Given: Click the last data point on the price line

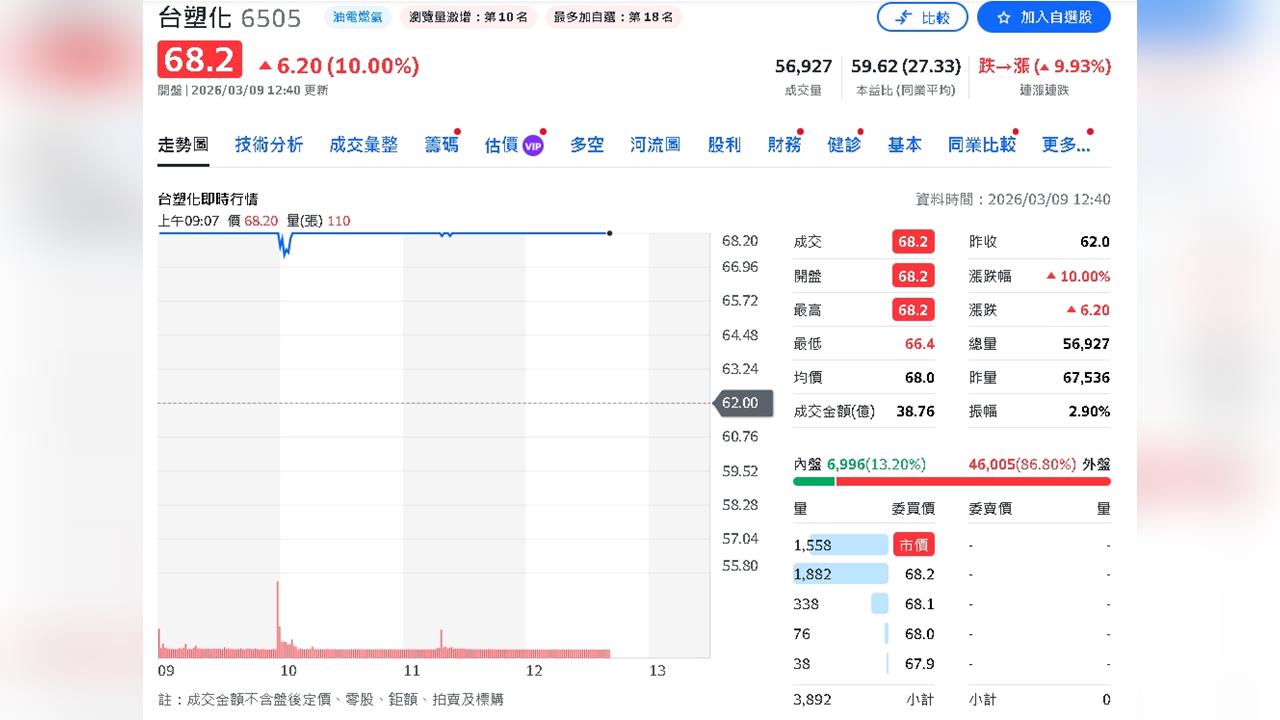Looking at the screenshot, I should pos(609,233).
